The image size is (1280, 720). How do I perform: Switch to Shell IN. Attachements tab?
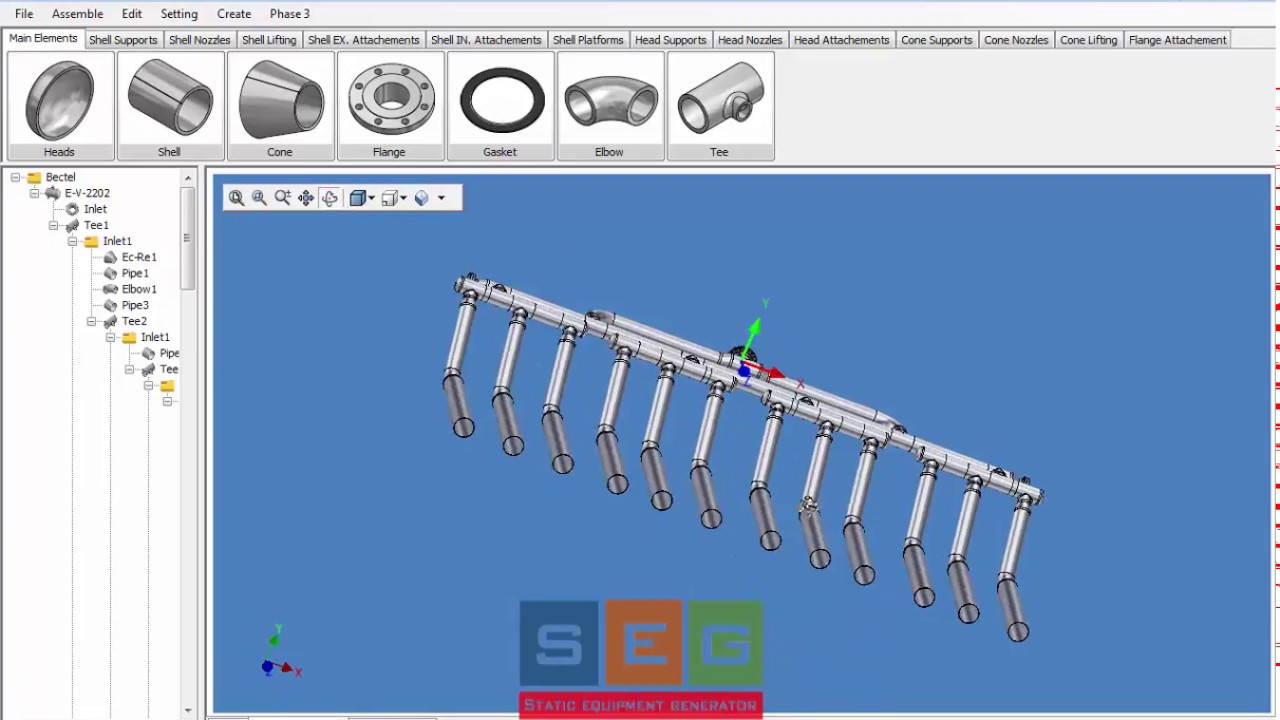coord(486,40)
